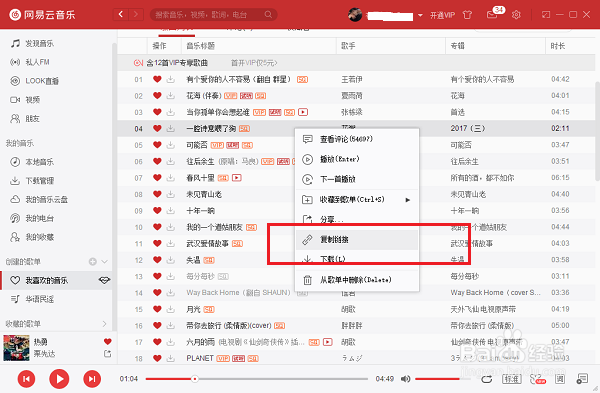The height and width of the screenshot is (393, 600).
Task: Select 华语民谣 playlist
Action: [x=32, y=299]
